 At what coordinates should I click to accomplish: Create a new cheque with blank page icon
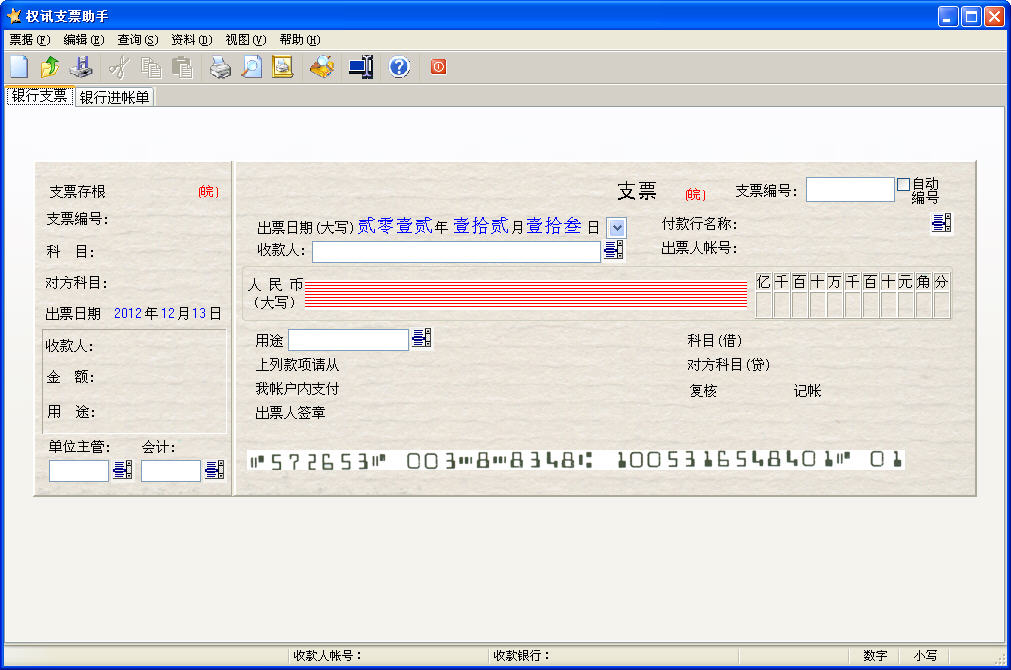point(19,66)
